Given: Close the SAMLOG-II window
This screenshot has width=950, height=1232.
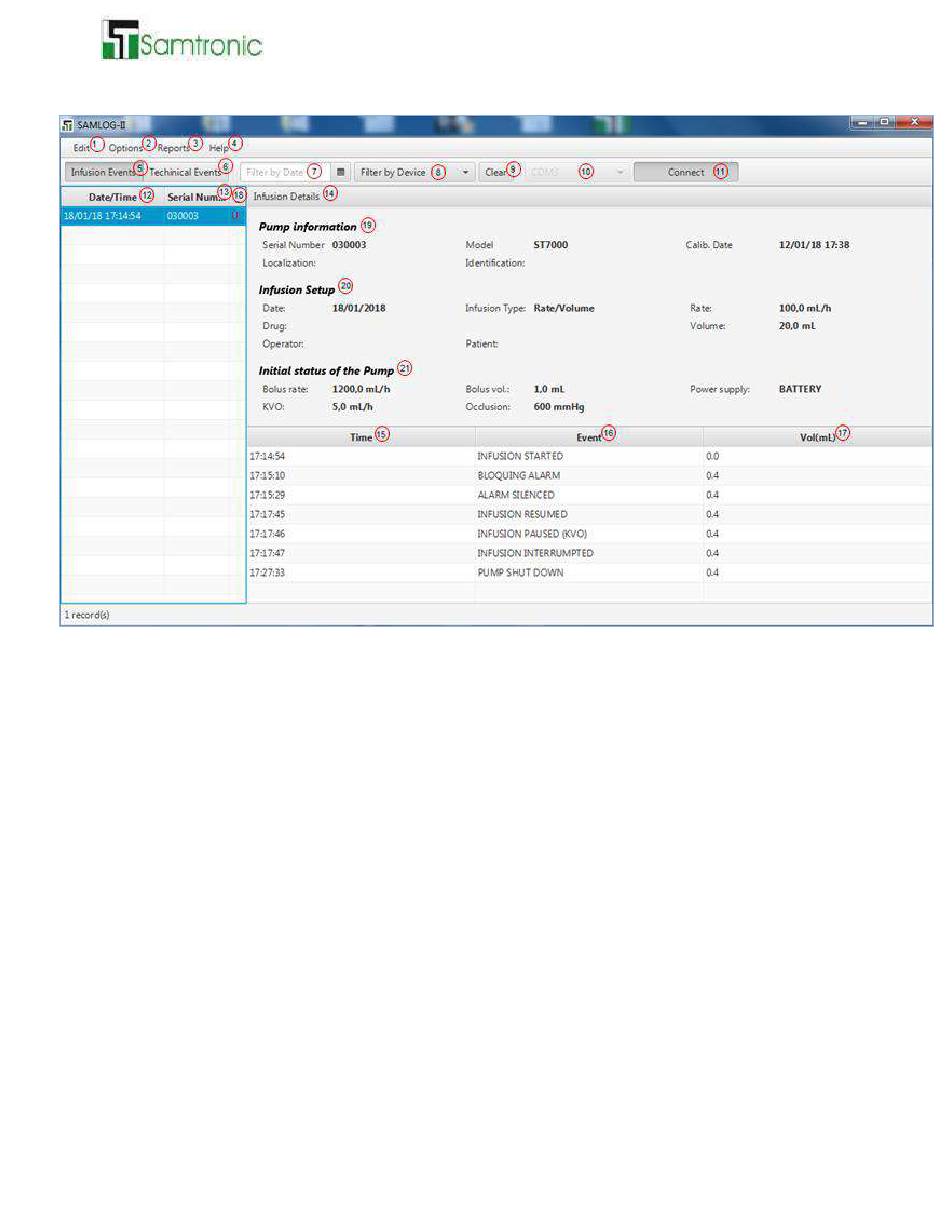Looking at the screenshot, I should [914, 122].
